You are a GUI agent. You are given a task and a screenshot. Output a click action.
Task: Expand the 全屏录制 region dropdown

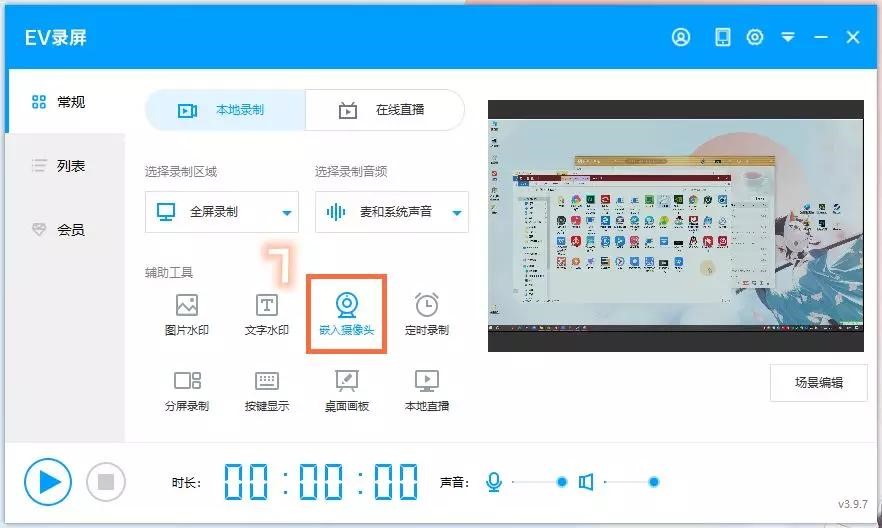click(x=222, y=212)
